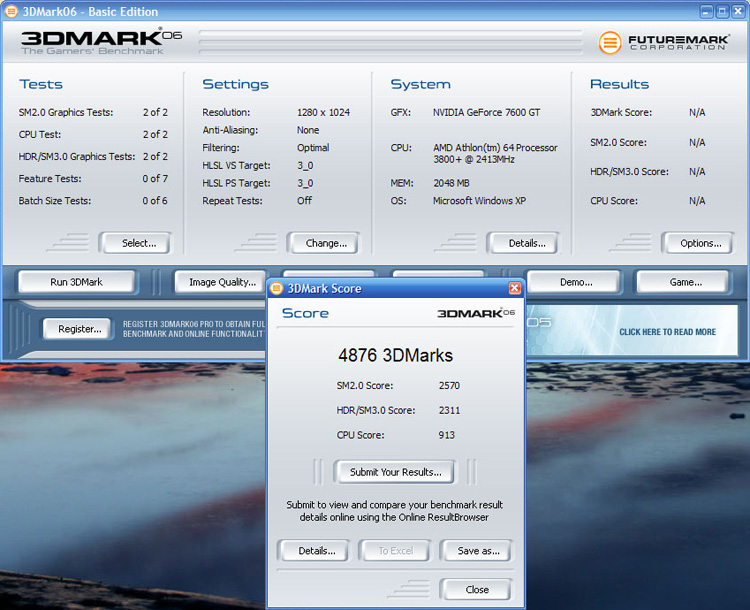750x610 pixels.
Task: Click the register 3DMark06 Pro promotional text
Action: (193, 329)
